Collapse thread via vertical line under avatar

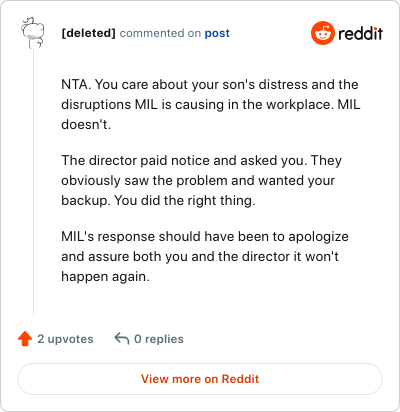pos(33,182)
